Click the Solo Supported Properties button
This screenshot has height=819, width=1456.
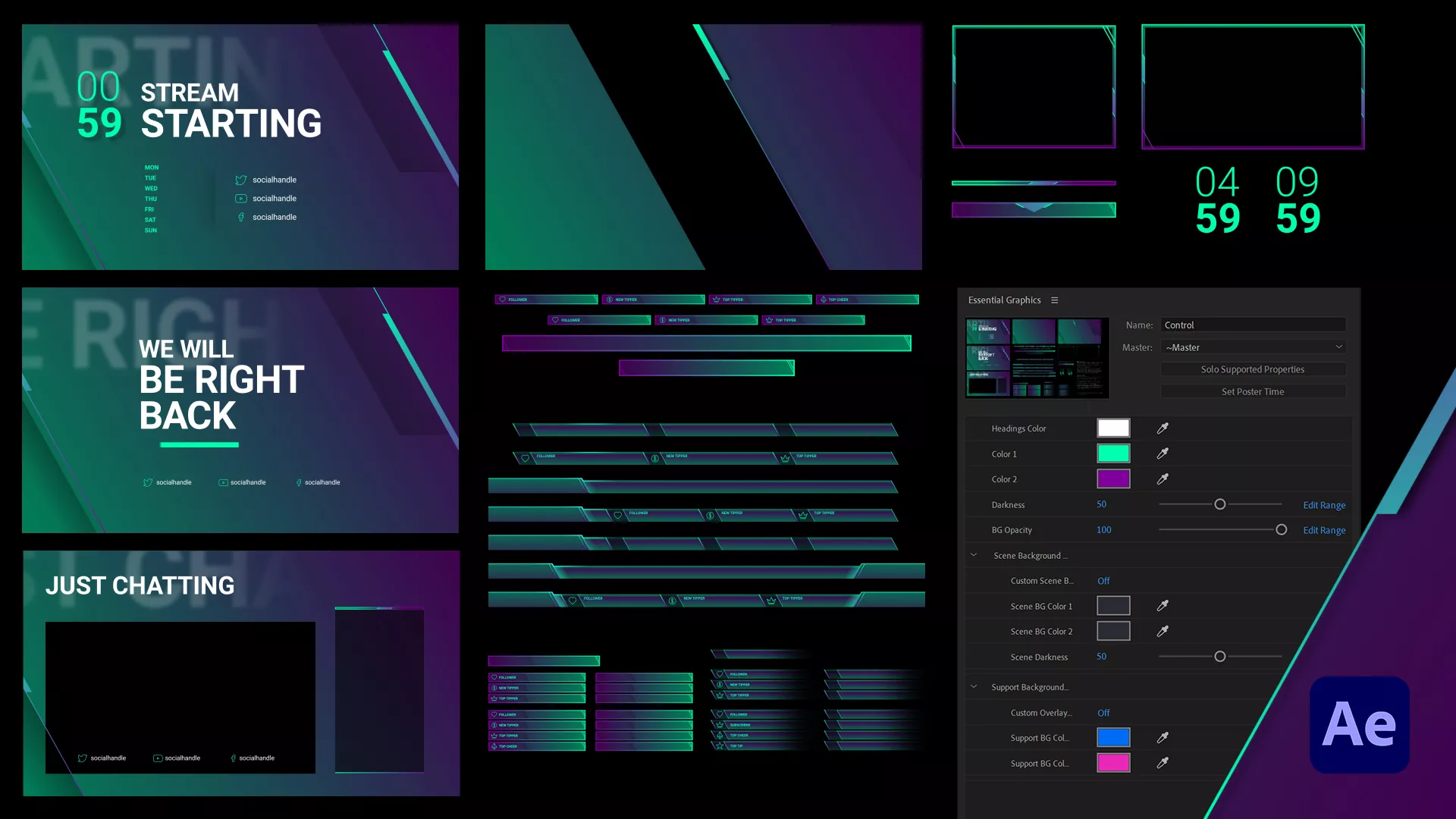pos(1253,369)
